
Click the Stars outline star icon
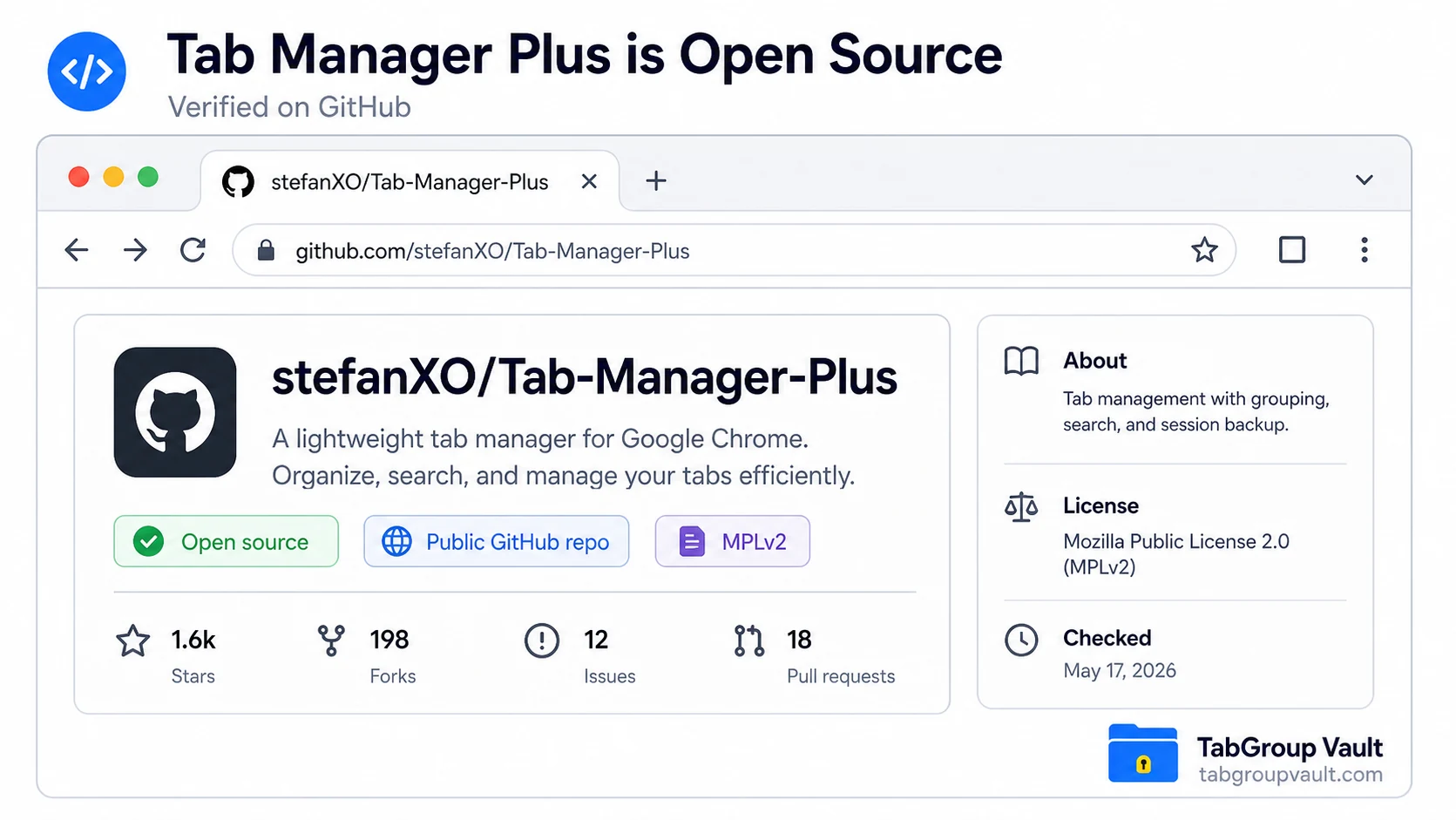coord(133,640)
